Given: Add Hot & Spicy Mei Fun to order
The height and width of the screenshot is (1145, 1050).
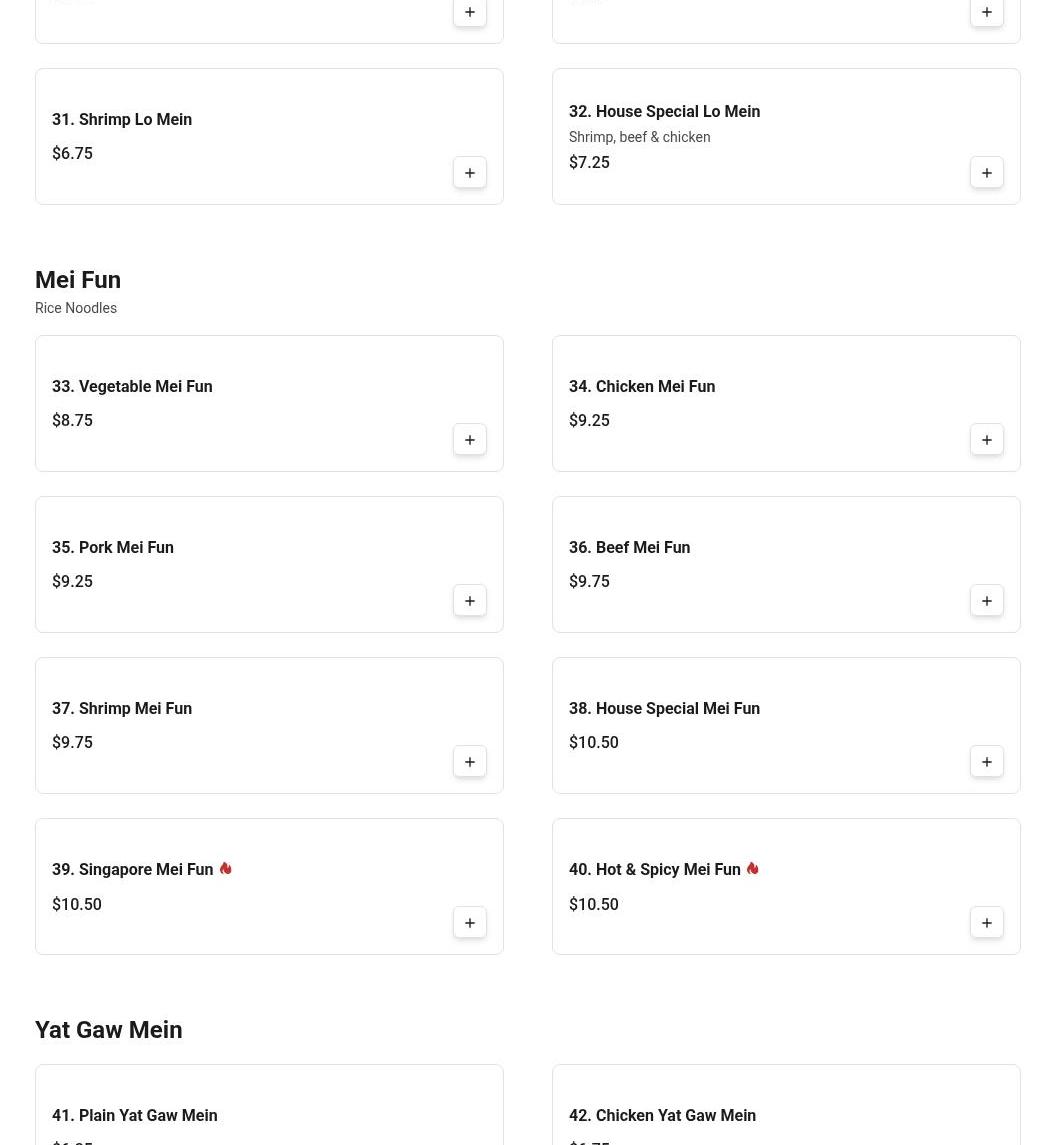Looking at the screenshot, I should pyautogui.click(x=987, y=923).
